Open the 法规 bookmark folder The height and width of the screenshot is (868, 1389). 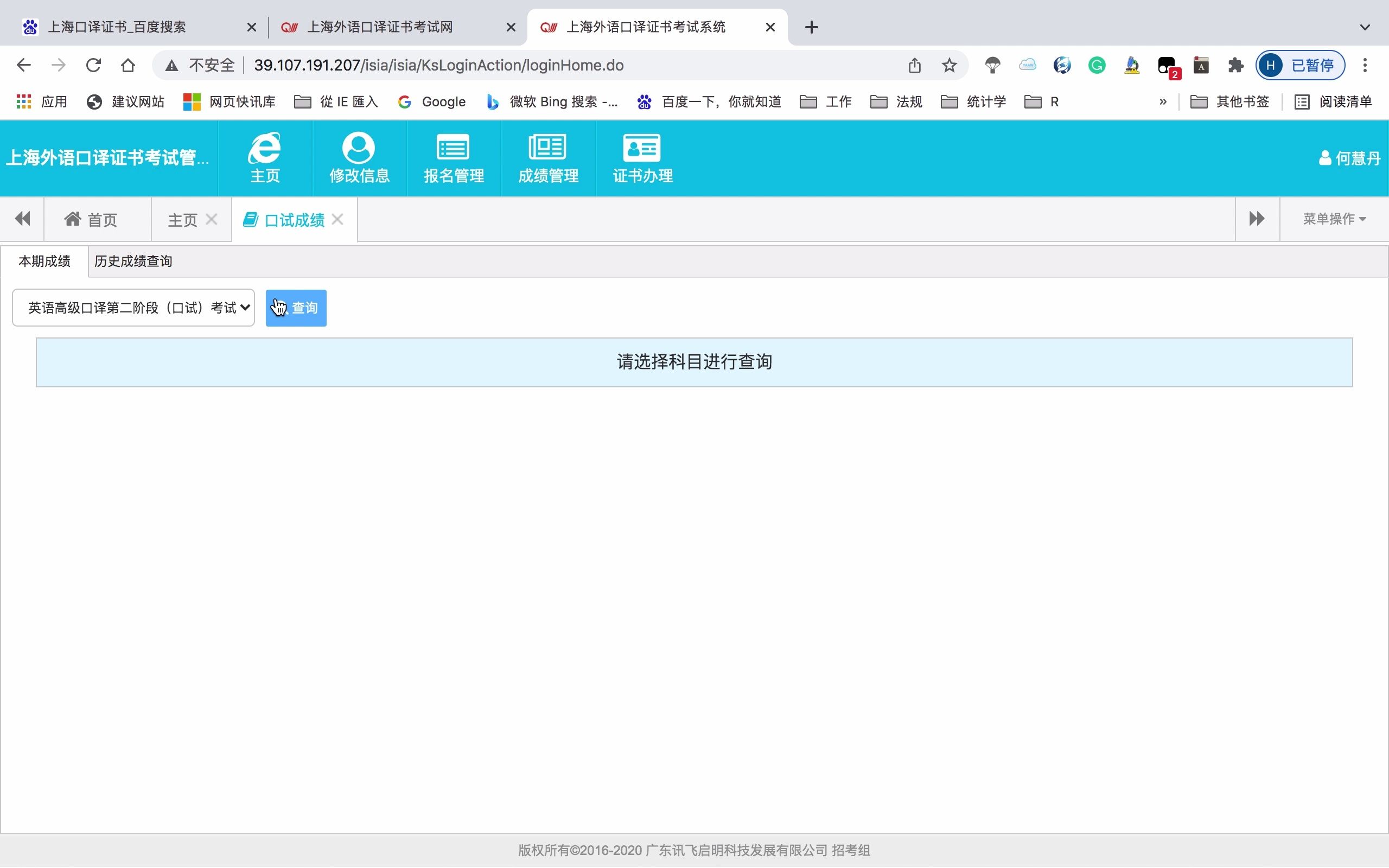click(896, 101)
